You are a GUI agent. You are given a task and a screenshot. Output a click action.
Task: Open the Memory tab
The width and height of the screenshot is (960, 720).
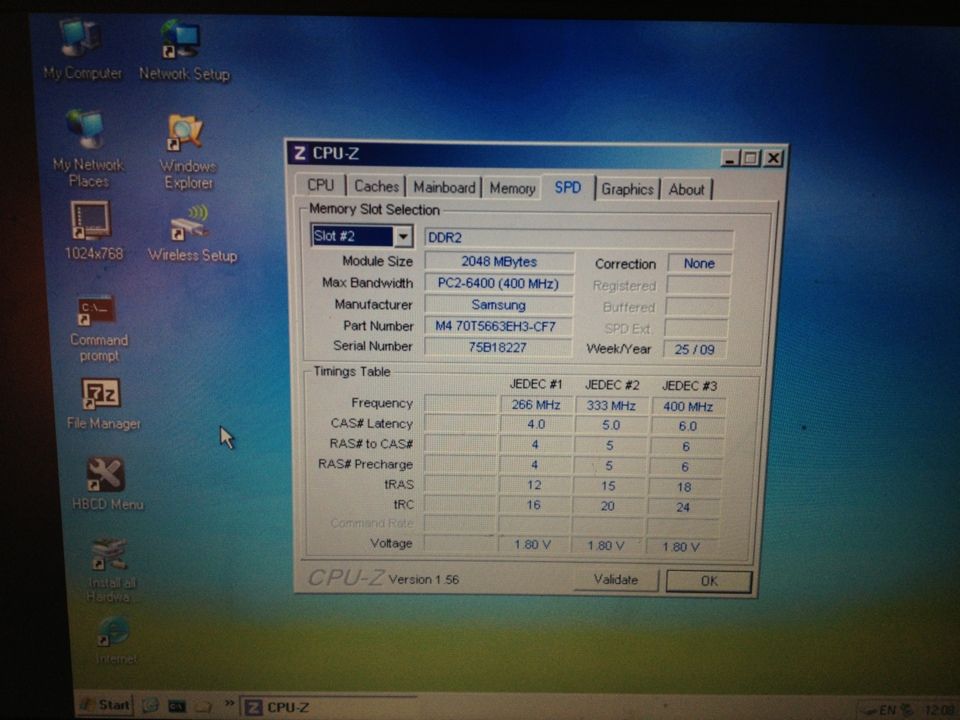click(x=512, y=189)
